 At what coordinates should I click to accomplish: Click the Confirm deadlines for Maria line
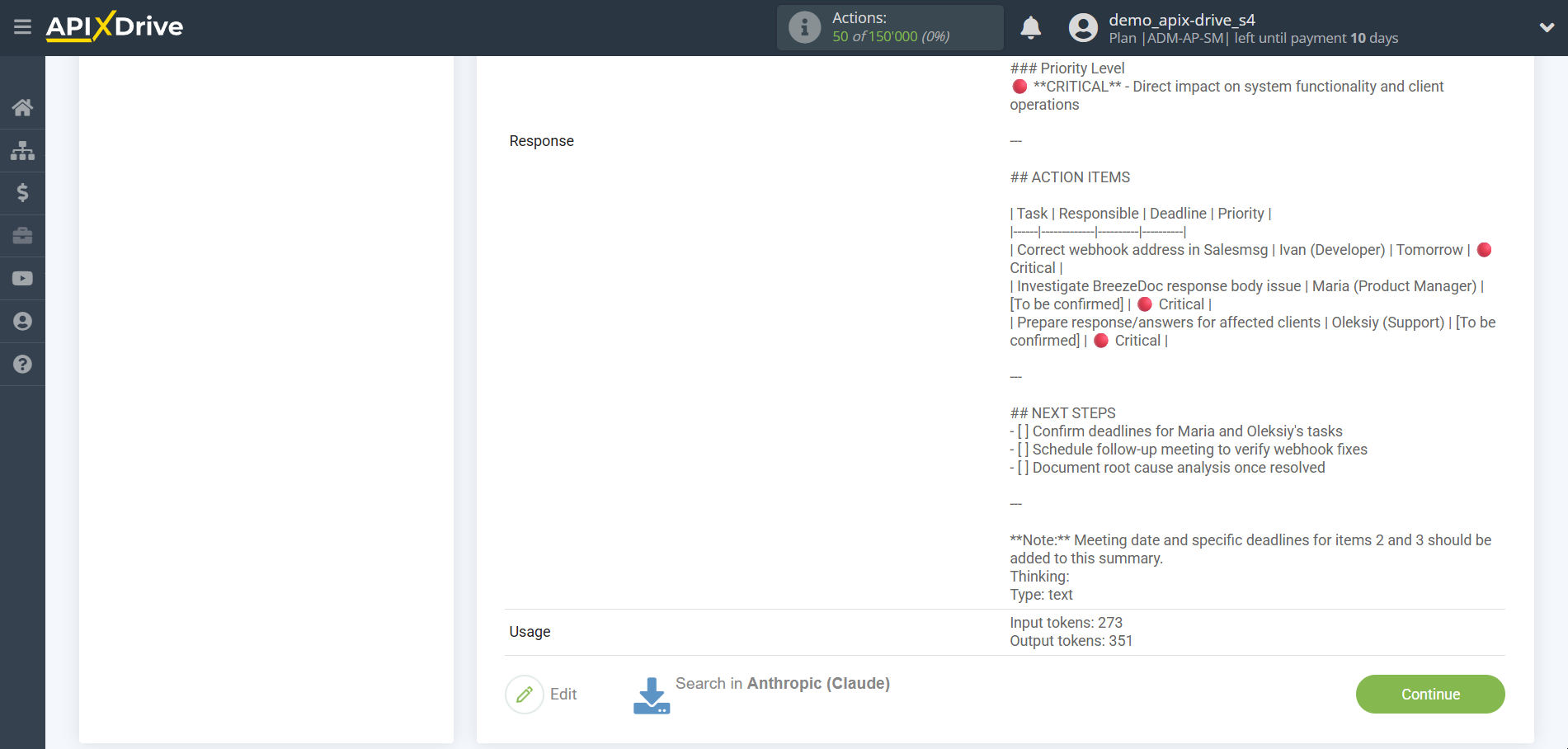pyautogui.click(x=1176, y=431)
